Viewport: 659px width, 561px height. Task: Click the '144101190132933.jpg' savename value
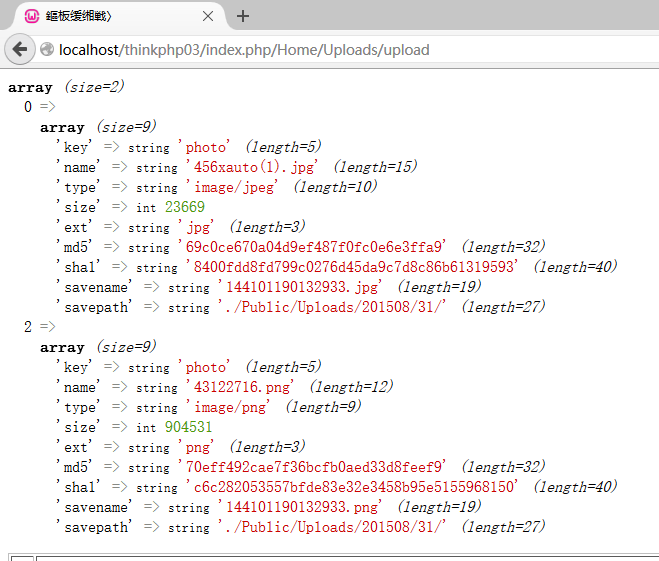pyautogui.click(x=303, y=287)
